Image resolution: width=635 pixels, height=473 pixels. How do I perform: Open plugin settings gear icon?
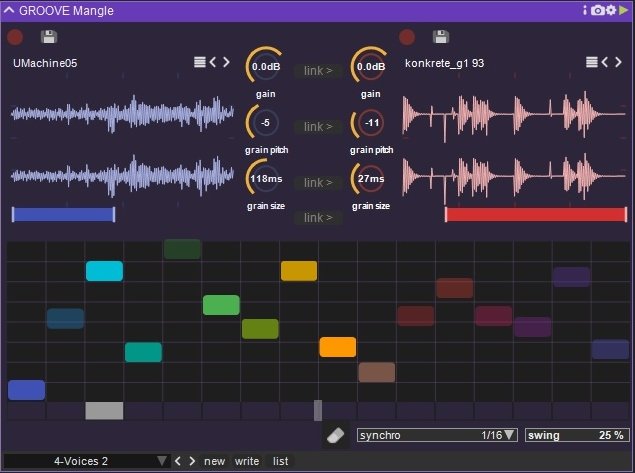611,10
